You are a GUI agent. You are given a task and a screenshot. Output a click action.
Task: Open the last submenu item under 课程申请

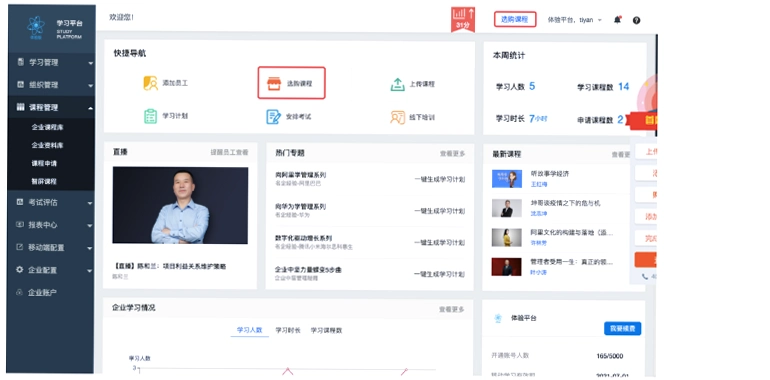click(44, 181)
